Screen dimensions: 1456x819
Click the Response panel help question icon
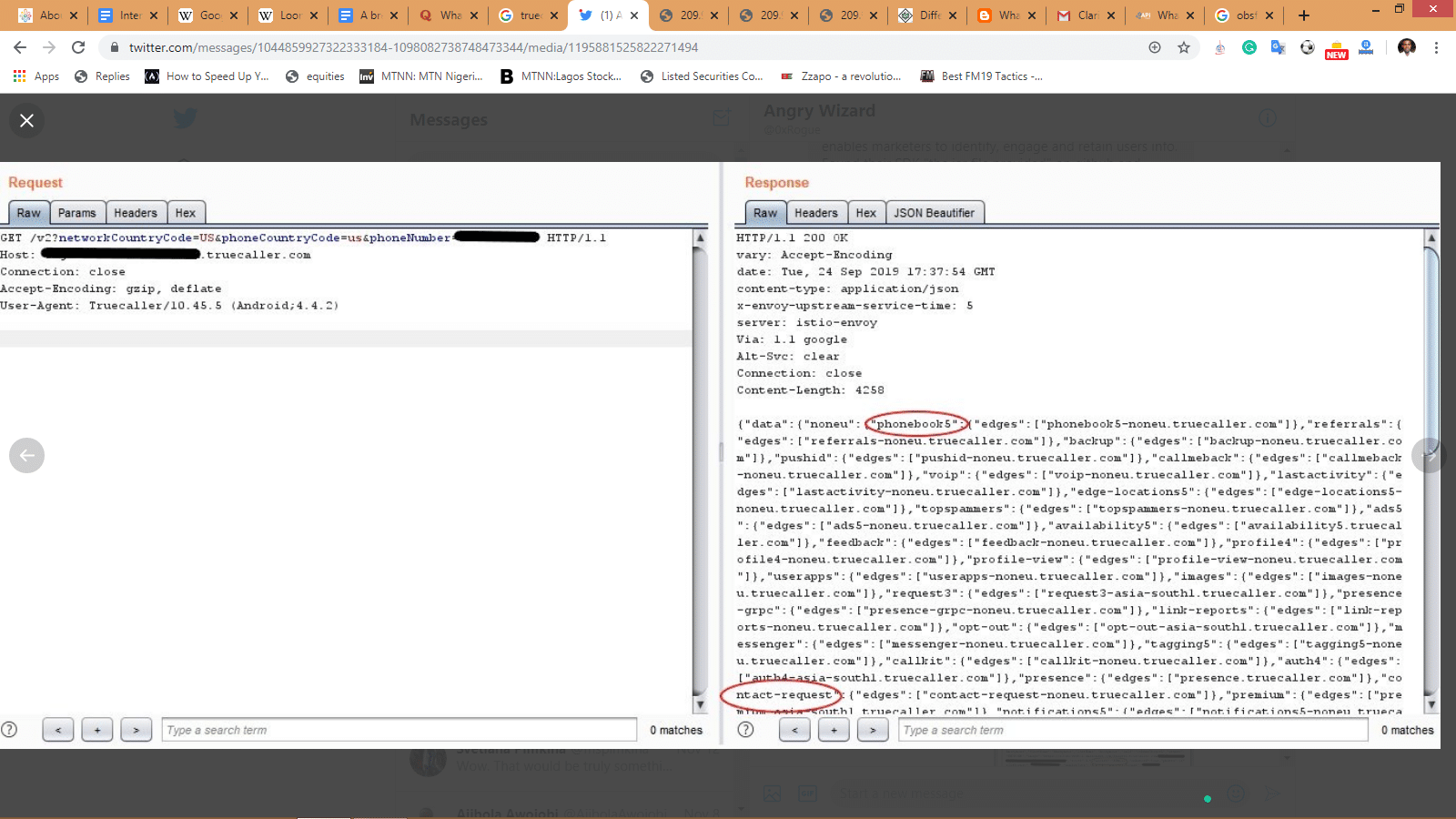pos(745,730)
